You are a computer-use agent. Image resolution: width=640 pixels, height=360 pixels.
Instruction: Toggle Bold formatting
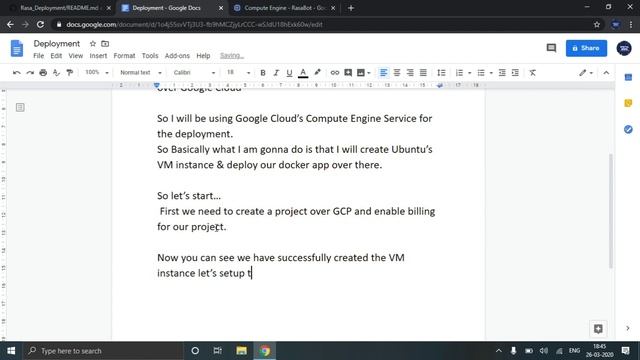pos(263,73)
